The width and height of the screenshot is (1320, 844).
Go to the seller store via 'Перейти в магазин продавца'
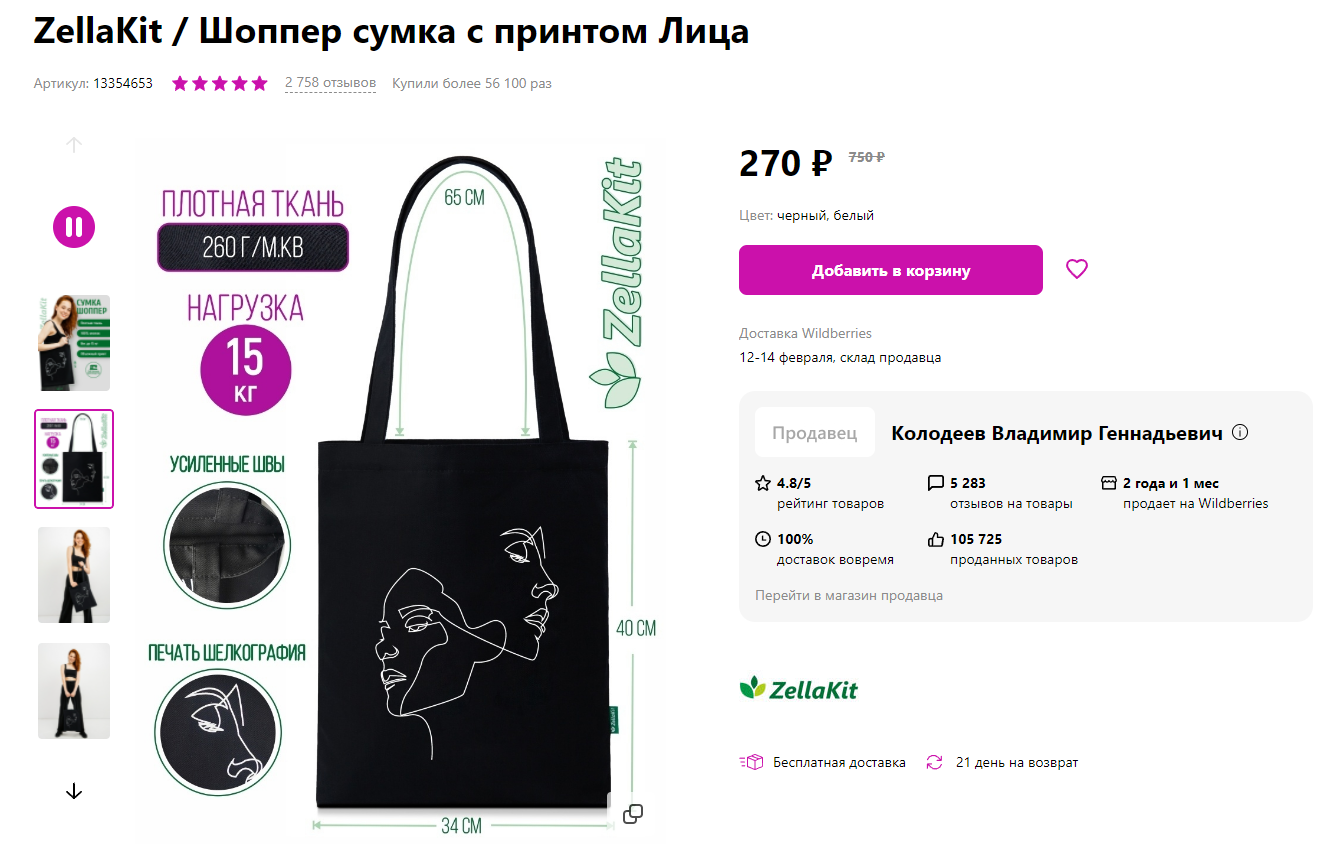tap(849, 595)
